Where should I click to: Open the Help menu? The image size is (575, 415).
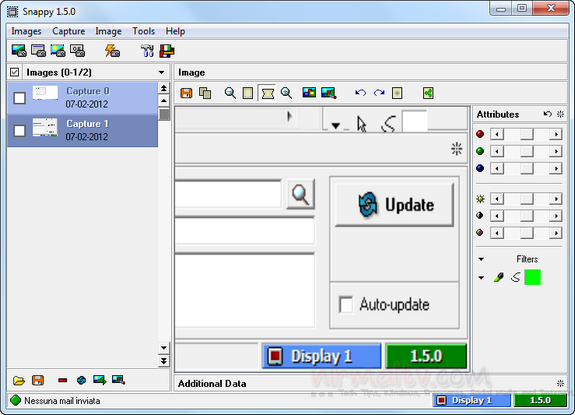click(175, 31)
